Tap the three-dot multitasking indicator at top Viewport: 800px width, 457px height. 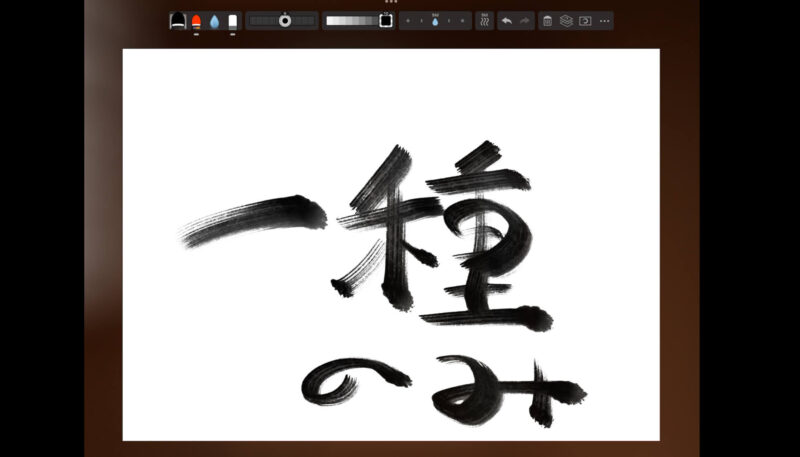pyautogui.click(x=391, y=2)
